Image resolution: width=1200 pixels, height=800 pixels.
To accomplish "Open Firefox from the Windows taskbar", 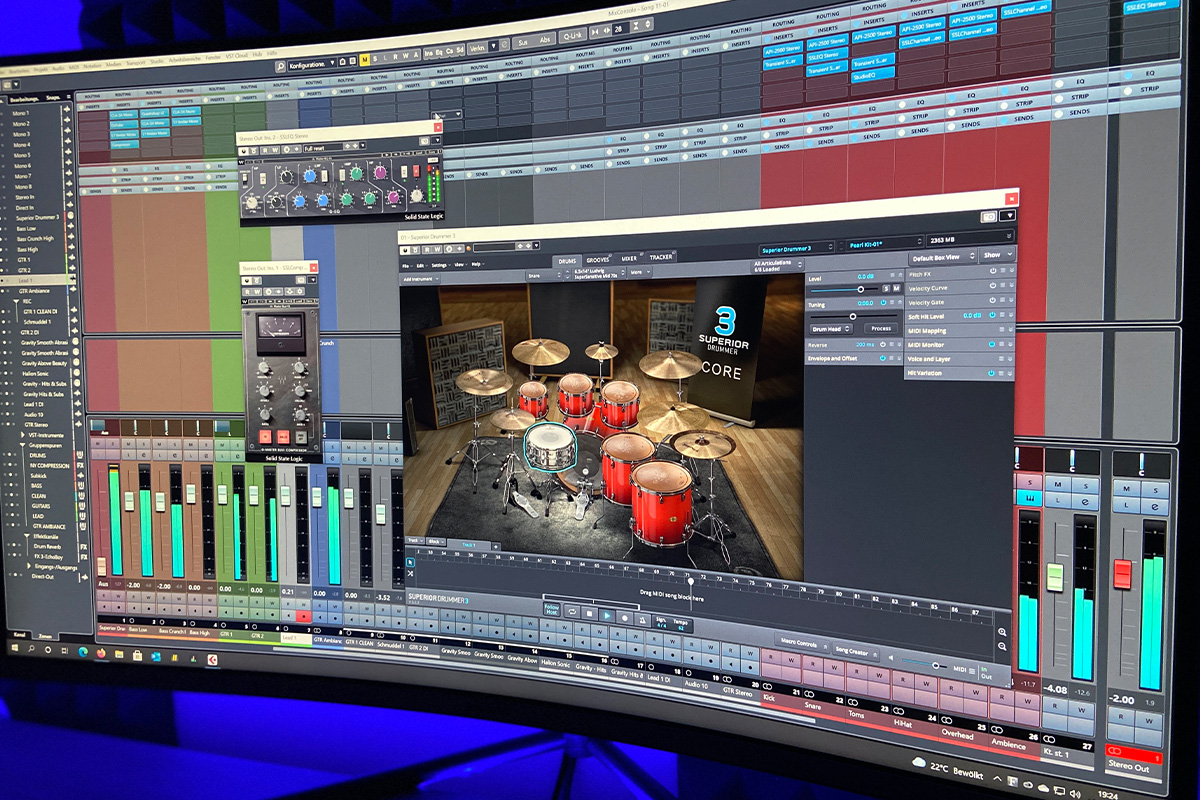I will [x=101, y=653].
